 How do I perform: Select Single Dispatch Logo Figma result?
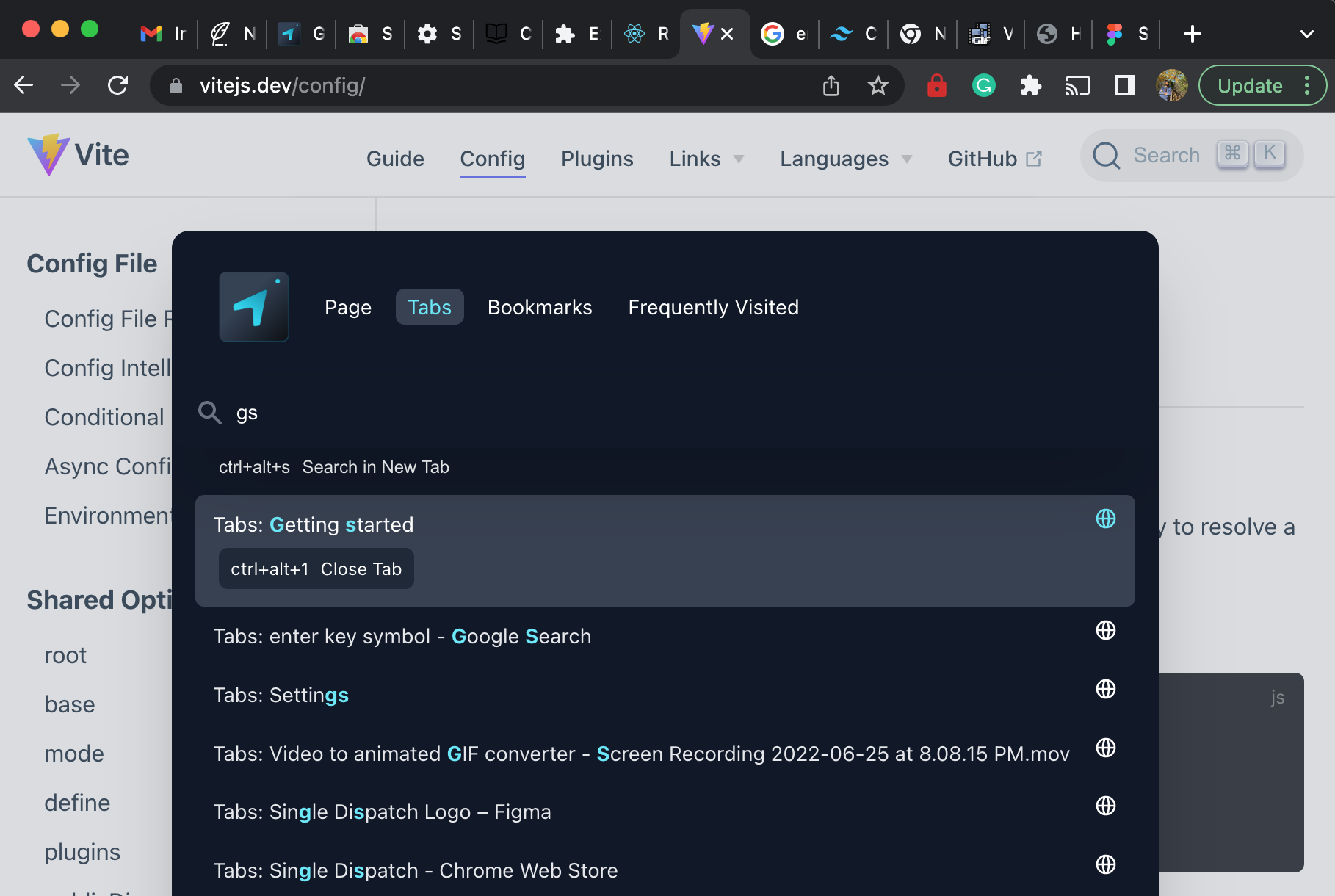665,812
